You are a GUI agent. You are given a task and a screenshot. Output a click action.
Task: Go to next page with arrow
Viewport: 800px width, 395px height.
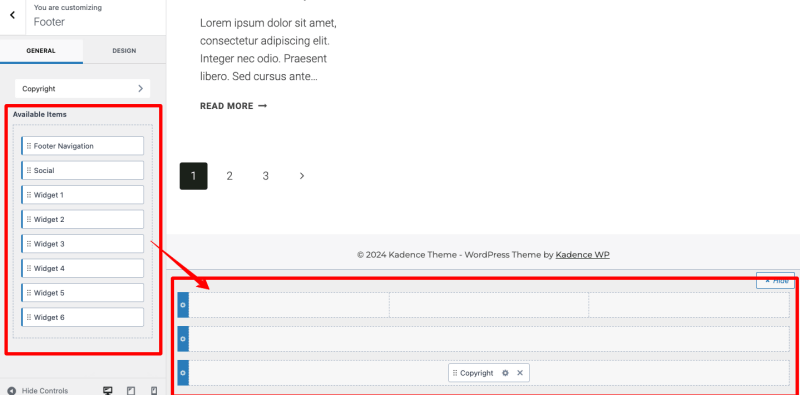tap(302, 176)
